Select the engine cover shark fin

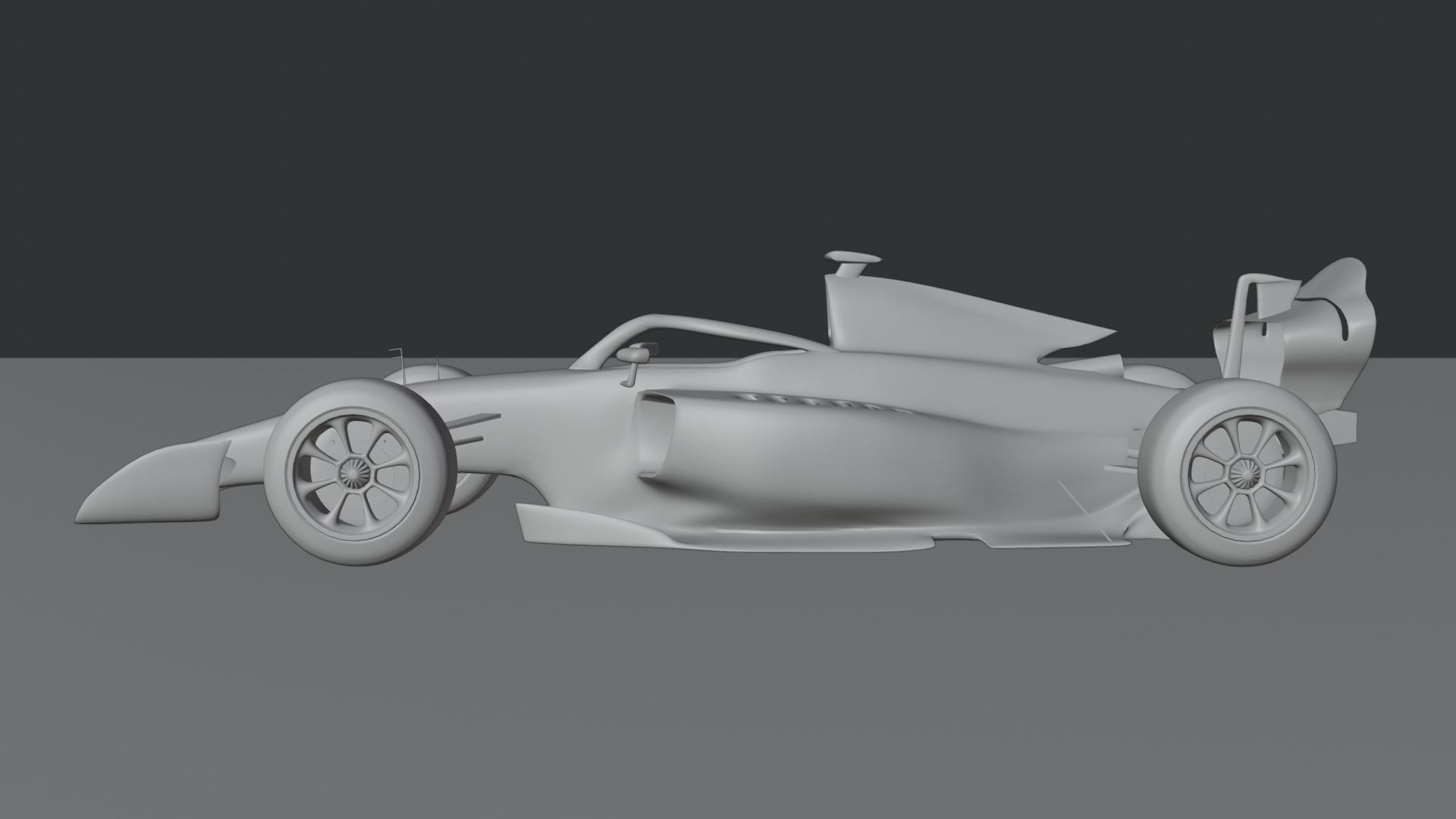click(971, 316)
